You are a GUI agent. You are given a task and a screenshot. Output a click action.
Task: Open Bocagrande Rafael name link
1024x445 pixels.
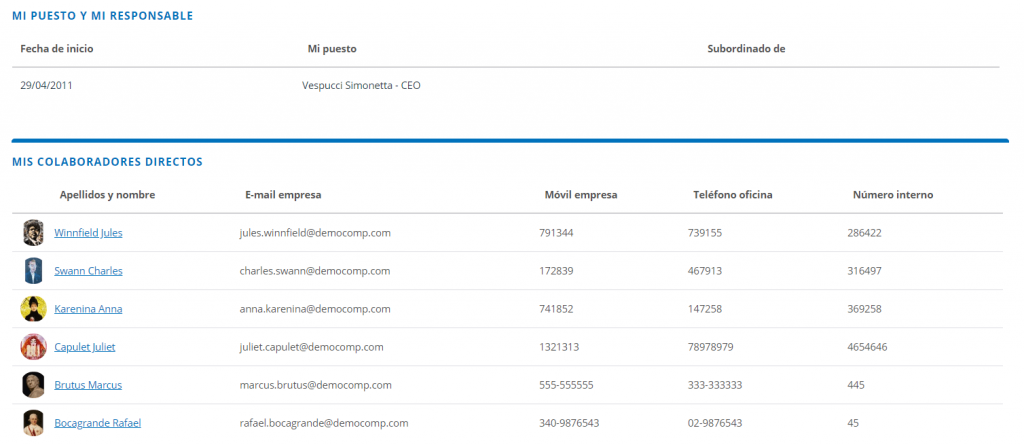coord(98,423)
